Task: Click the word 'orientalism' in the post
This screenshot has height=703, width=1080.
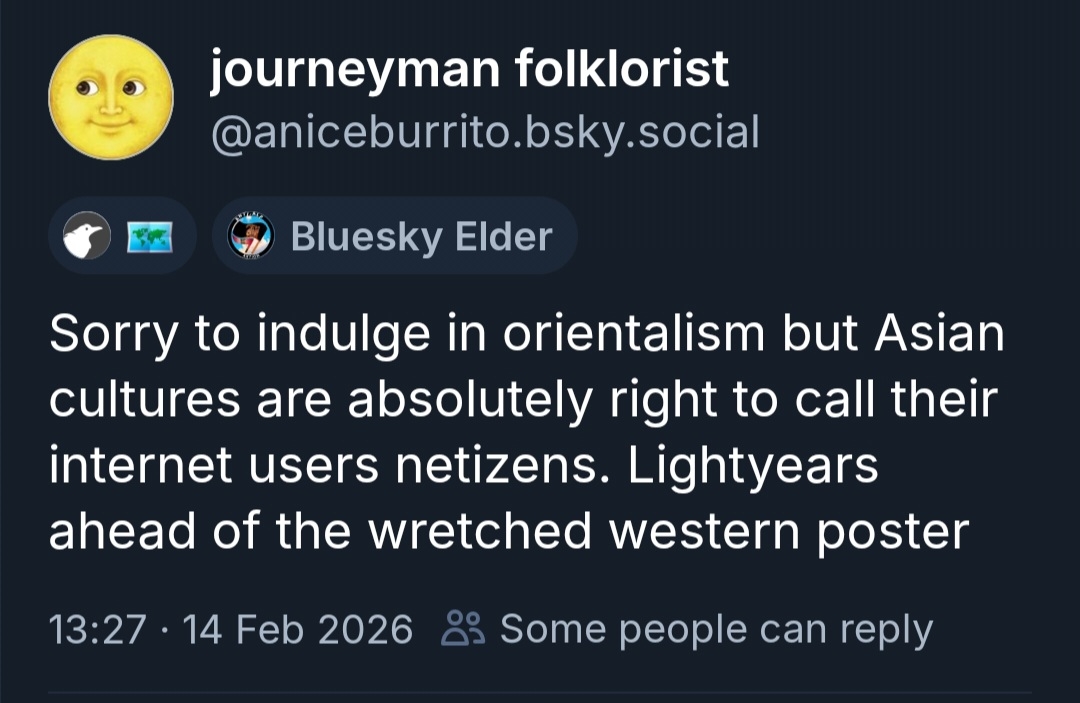Action: click(x=635, y=334)
